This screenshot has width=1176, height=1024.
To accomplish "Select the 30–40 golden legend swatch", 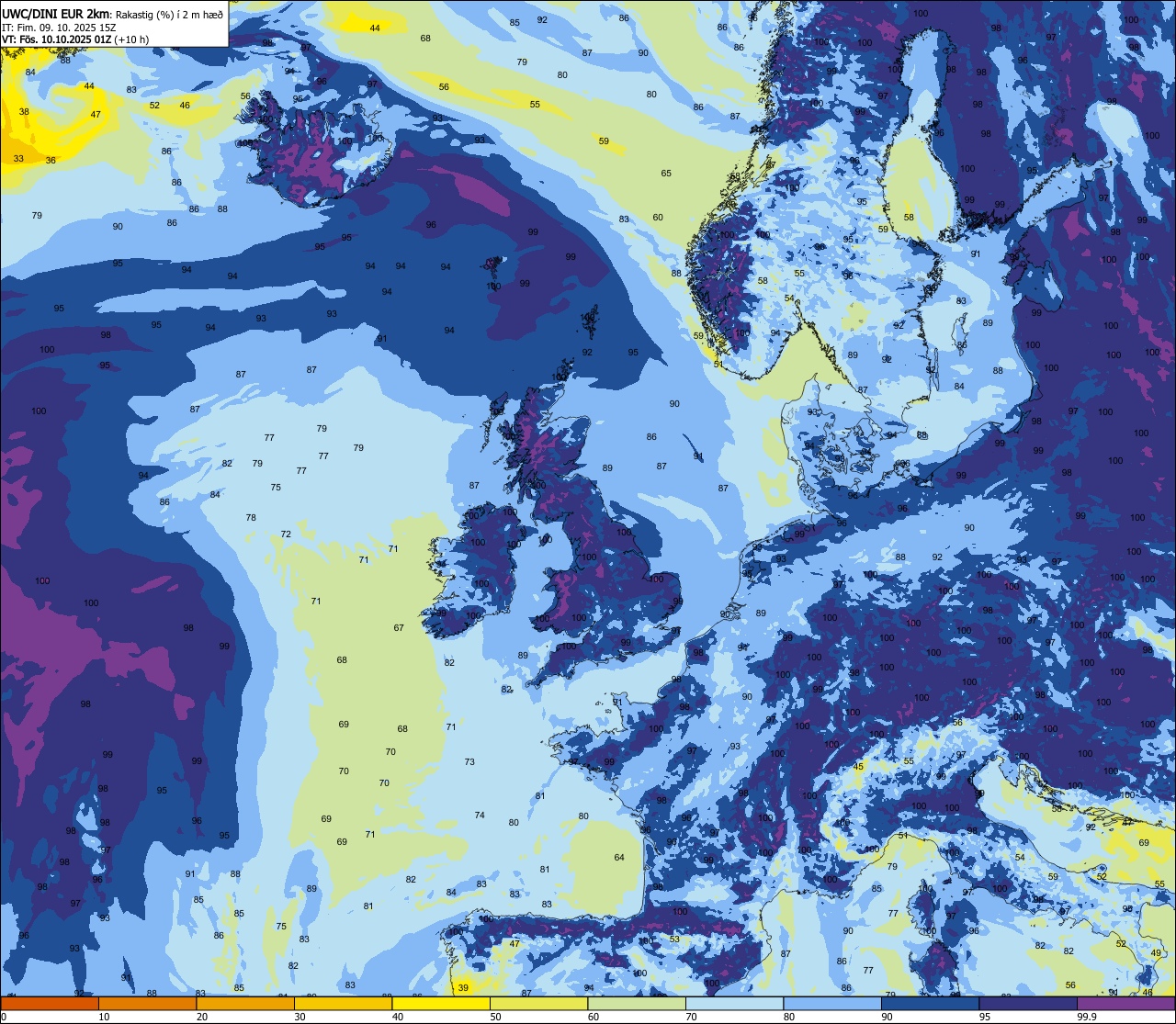I will pos(343,1003).
